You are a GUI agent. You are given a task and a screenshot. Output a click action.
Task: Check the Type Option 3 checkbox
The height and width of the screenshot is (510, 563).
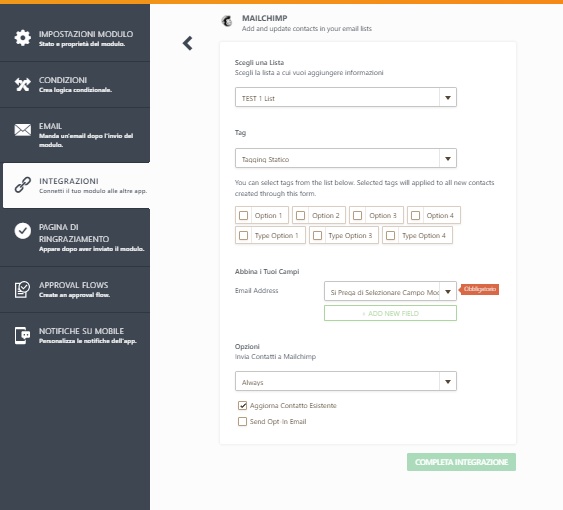click(317, 236)
